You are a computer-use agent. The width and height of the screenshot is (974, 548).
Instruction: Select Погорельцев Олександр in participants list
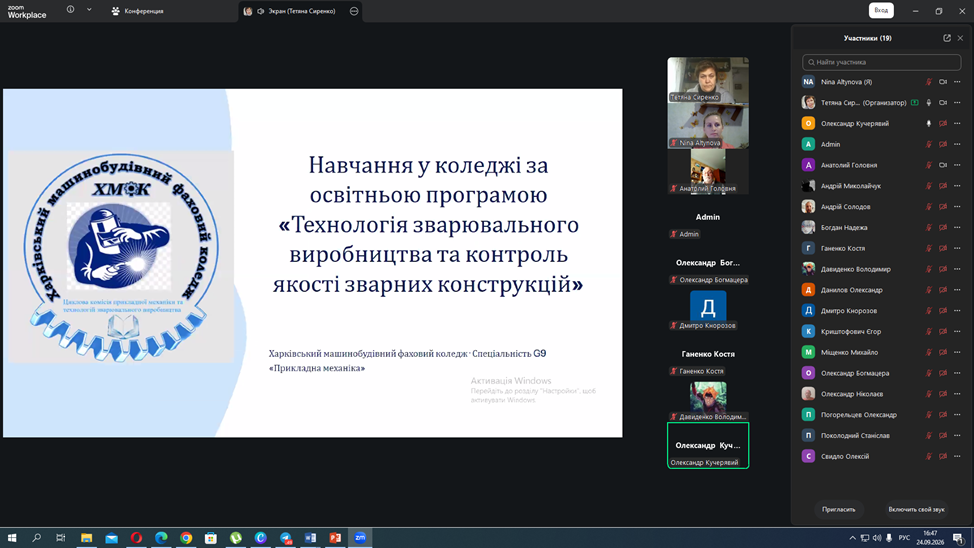point(881,415)
